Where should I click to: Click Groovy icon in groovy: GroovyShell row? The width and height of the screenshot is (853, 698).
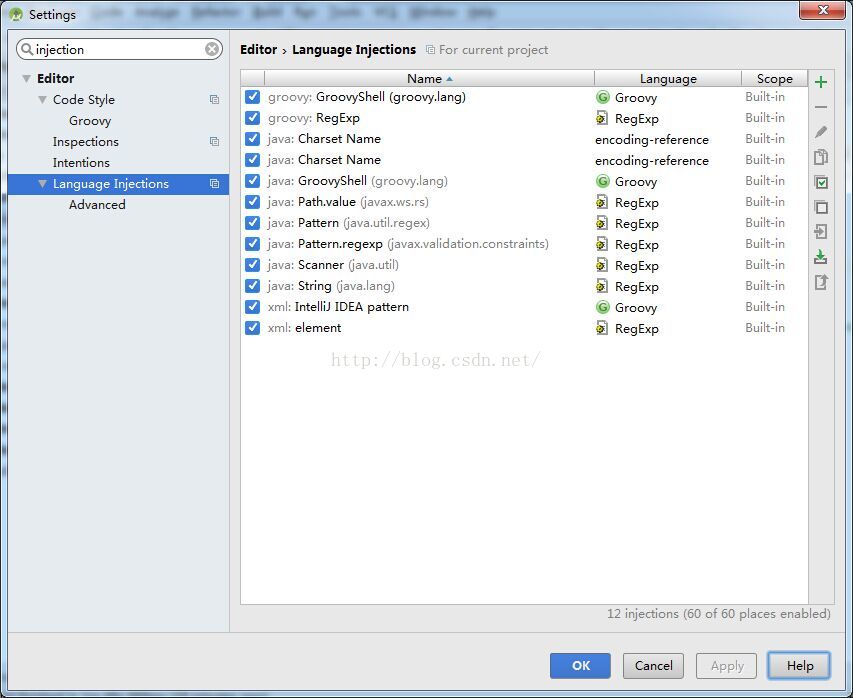(x=602, y=97)
